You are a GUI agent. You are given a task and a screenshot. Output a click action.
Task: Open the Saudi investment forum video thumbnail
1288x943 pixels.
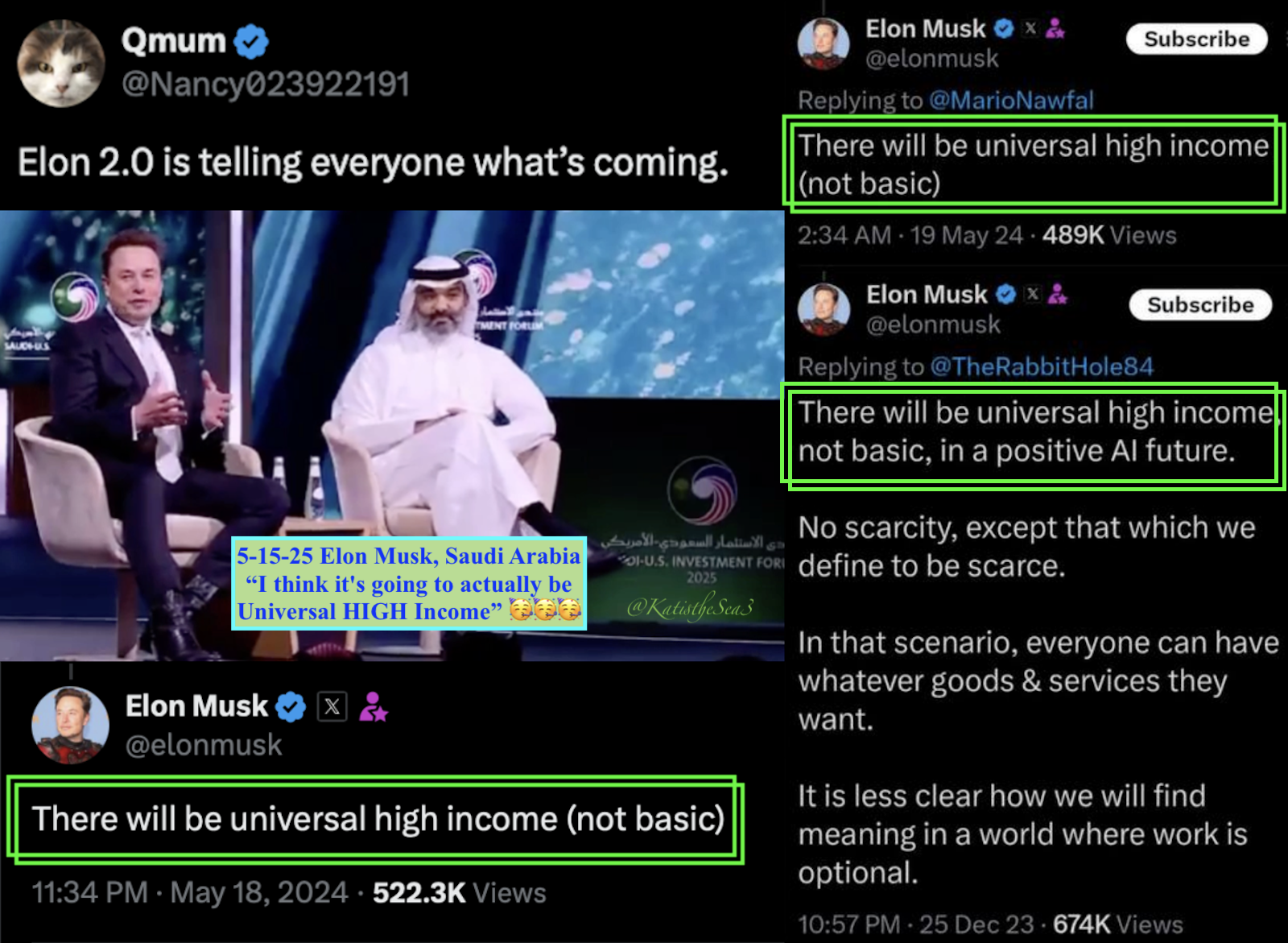pyautogui.click(x=392, y=435)
